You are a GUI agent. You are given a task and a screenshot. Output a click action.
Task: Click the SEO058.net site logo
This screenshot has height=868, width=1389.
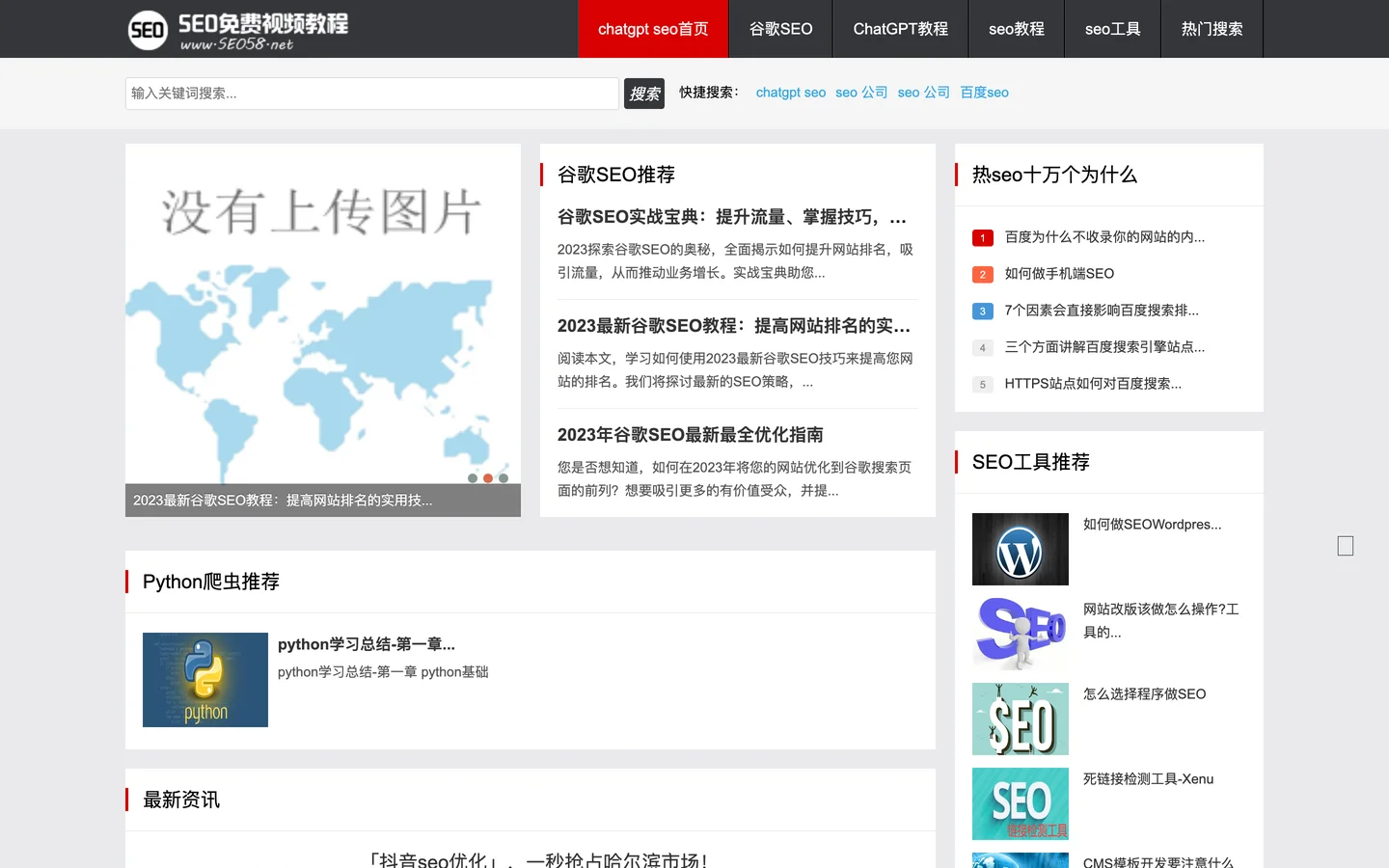238,30
